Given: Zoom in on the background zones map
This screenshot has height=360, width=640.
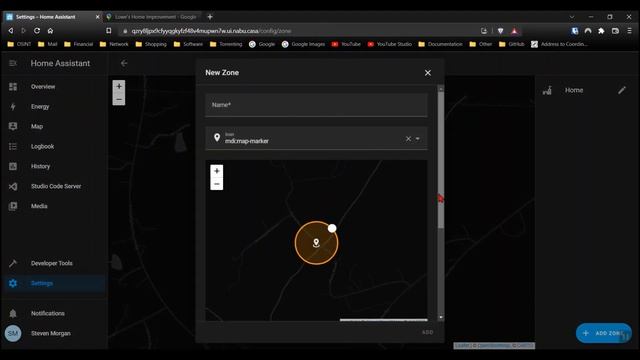Looking at the screenshot, I should tap(119, 87).
